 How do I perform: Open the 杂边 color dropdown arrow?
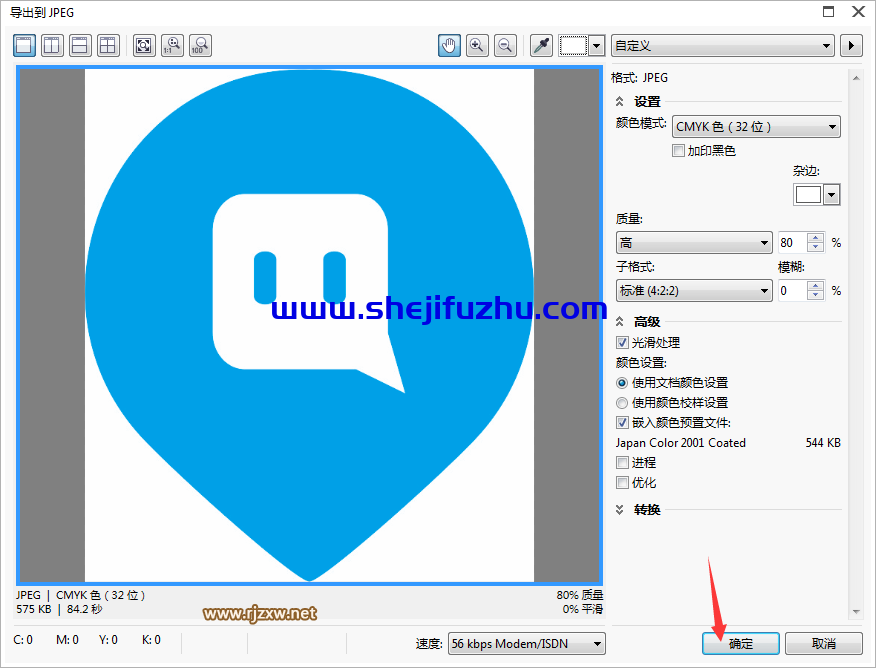(832, 195)
